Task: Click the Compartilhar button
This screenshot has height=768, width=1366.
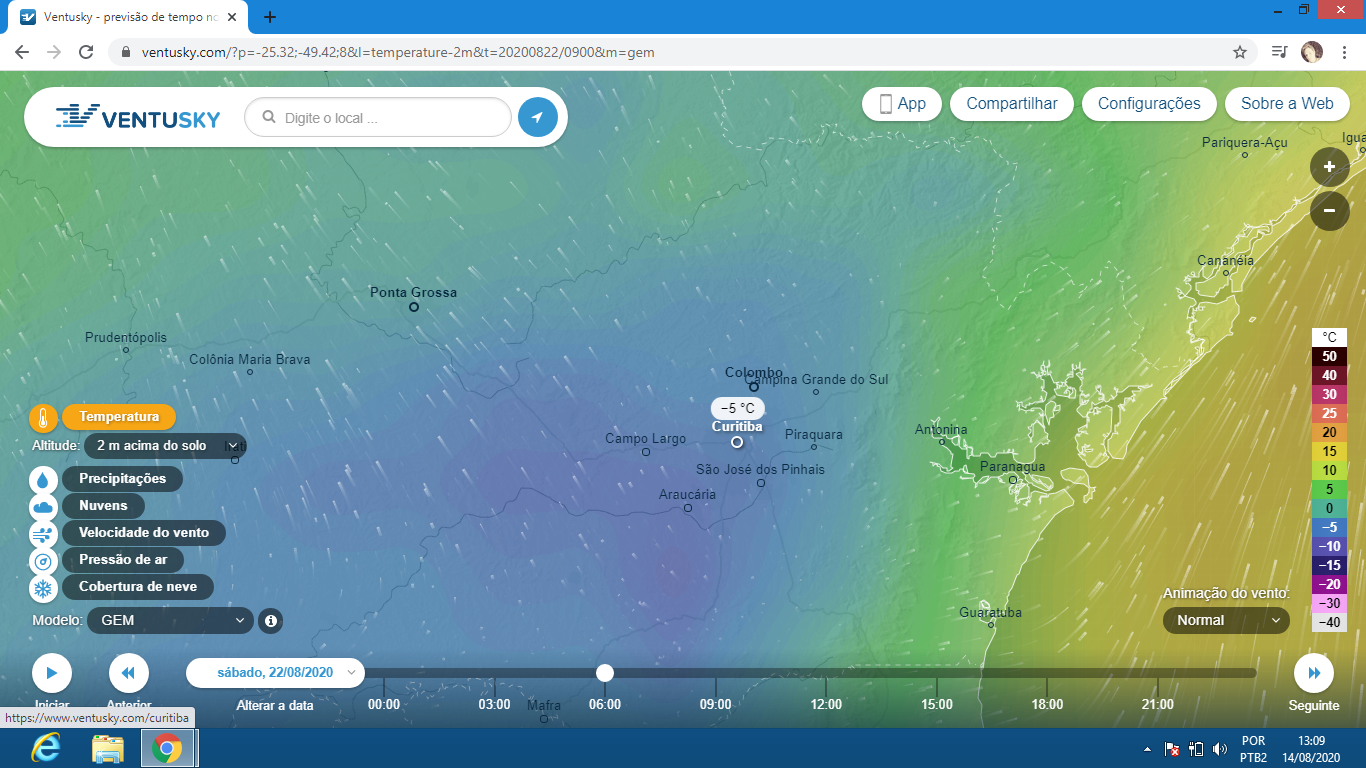Action: [1012, 104]
